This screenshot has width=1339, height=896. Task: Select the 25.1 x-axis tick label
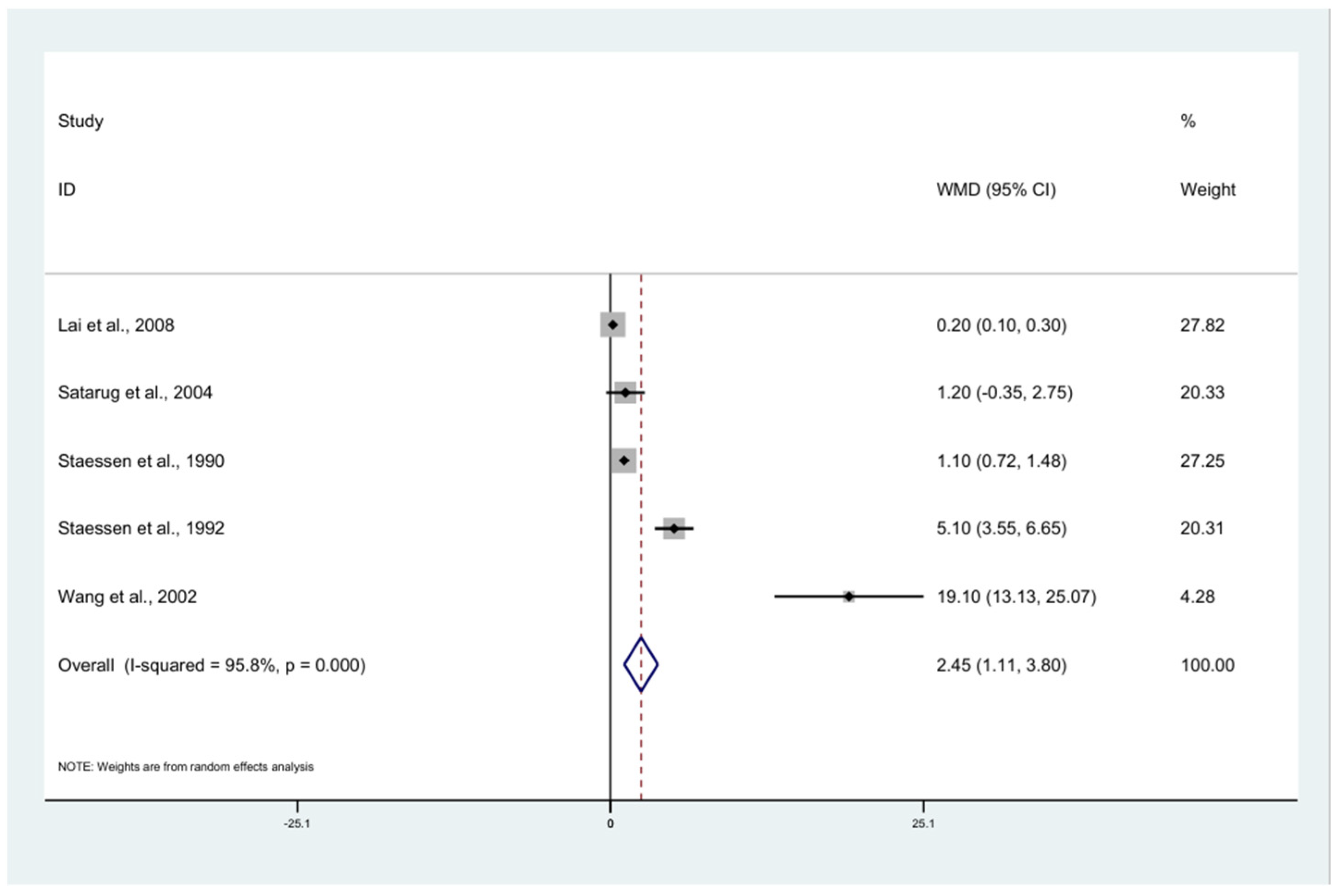coord(923,823)
